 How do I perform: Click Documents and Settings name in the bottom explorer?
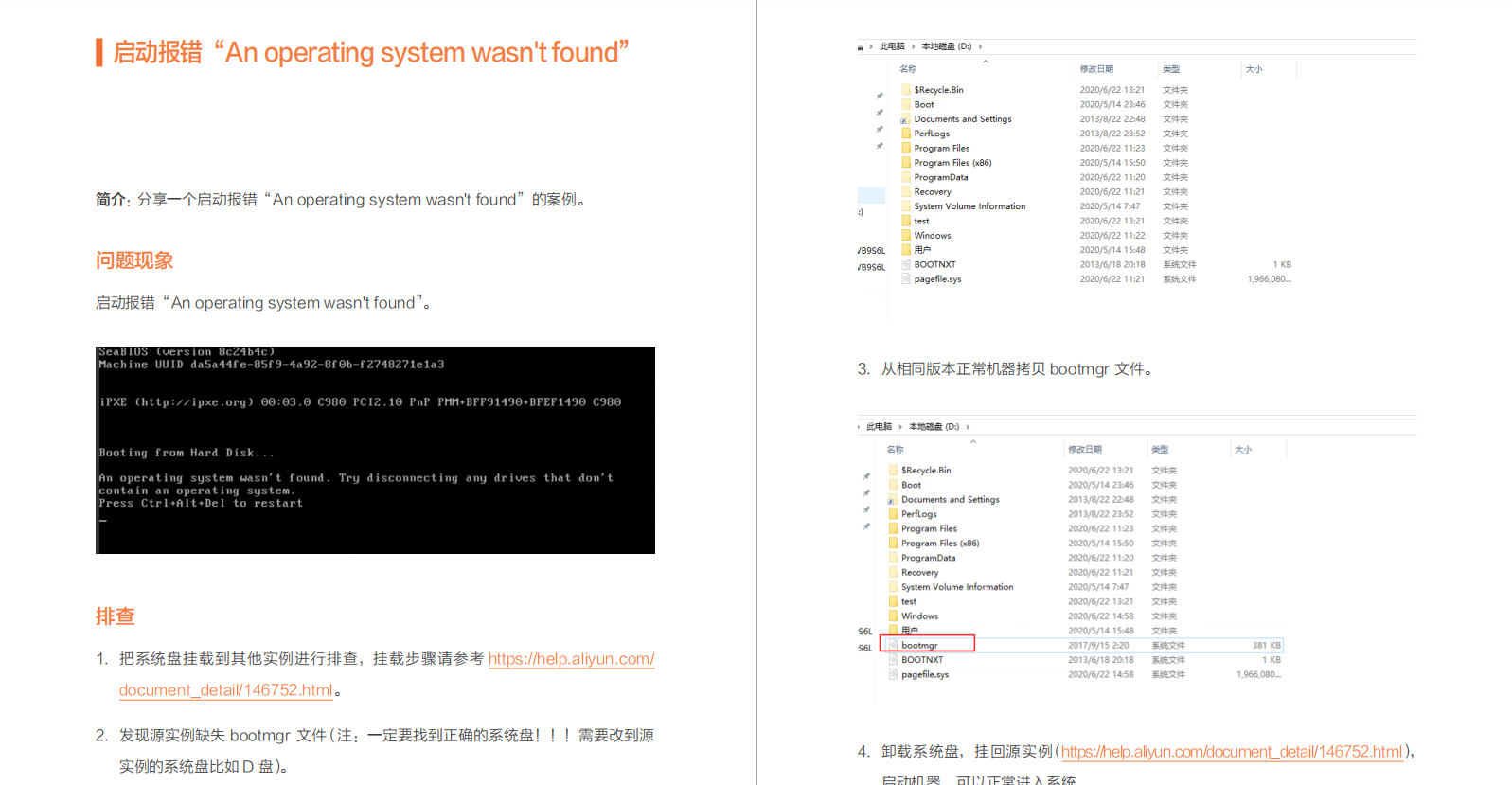coord(951,499)
